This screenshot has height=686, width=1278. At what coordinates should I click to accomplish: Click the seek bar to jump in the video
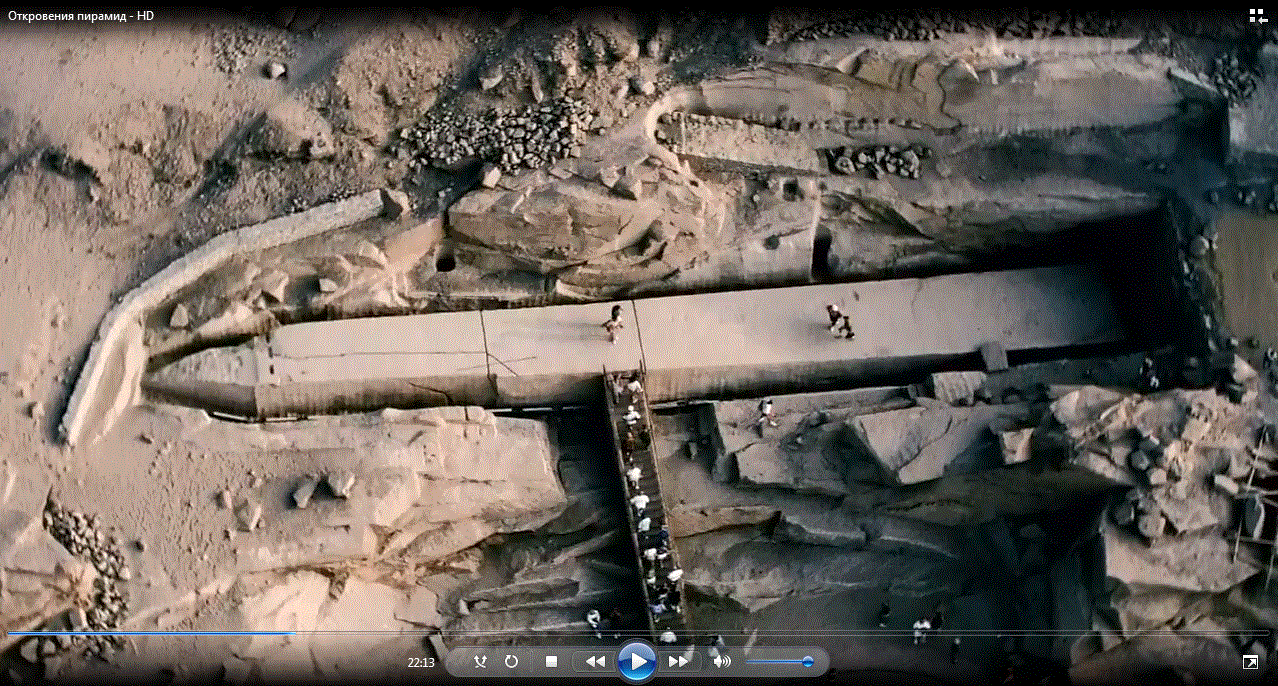[x=639, y=633]
